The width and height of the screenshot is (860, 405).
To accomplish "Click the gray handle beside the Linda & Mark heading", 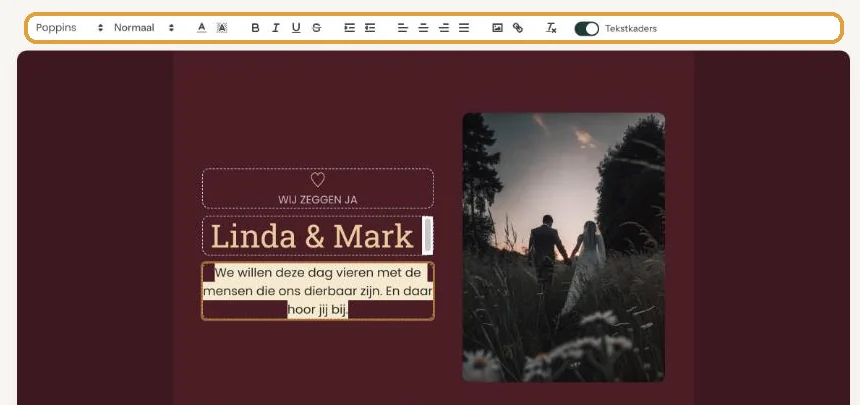I will [427, 235].
